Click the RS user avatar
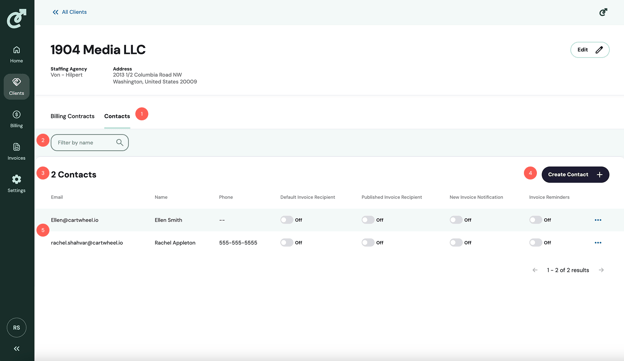Image resolution: width=624 pixels, height=361 pixels. tap(16, 328)
